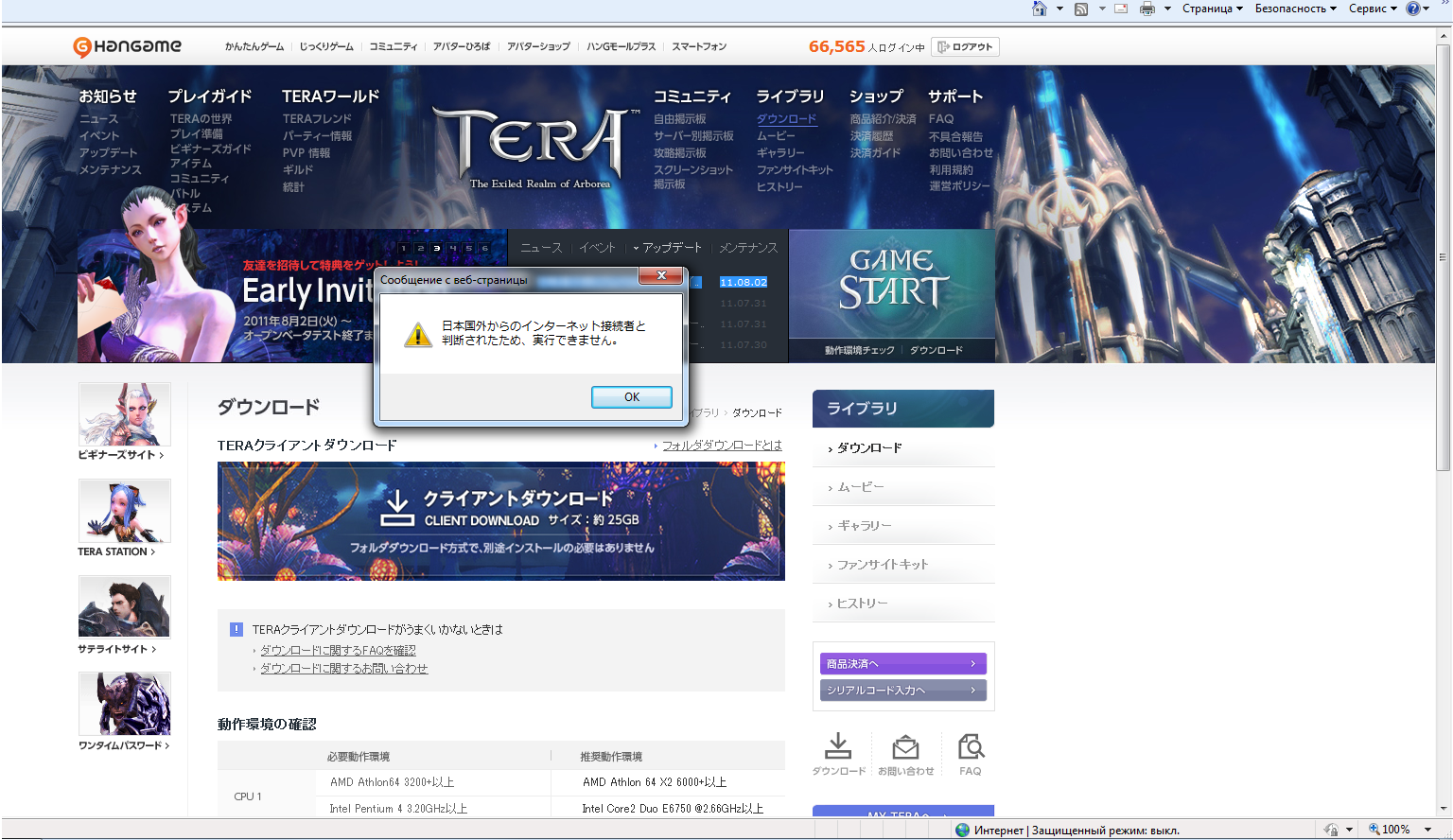Click the お問い合わせ envelope icon in the sidebar

(905, 746)
